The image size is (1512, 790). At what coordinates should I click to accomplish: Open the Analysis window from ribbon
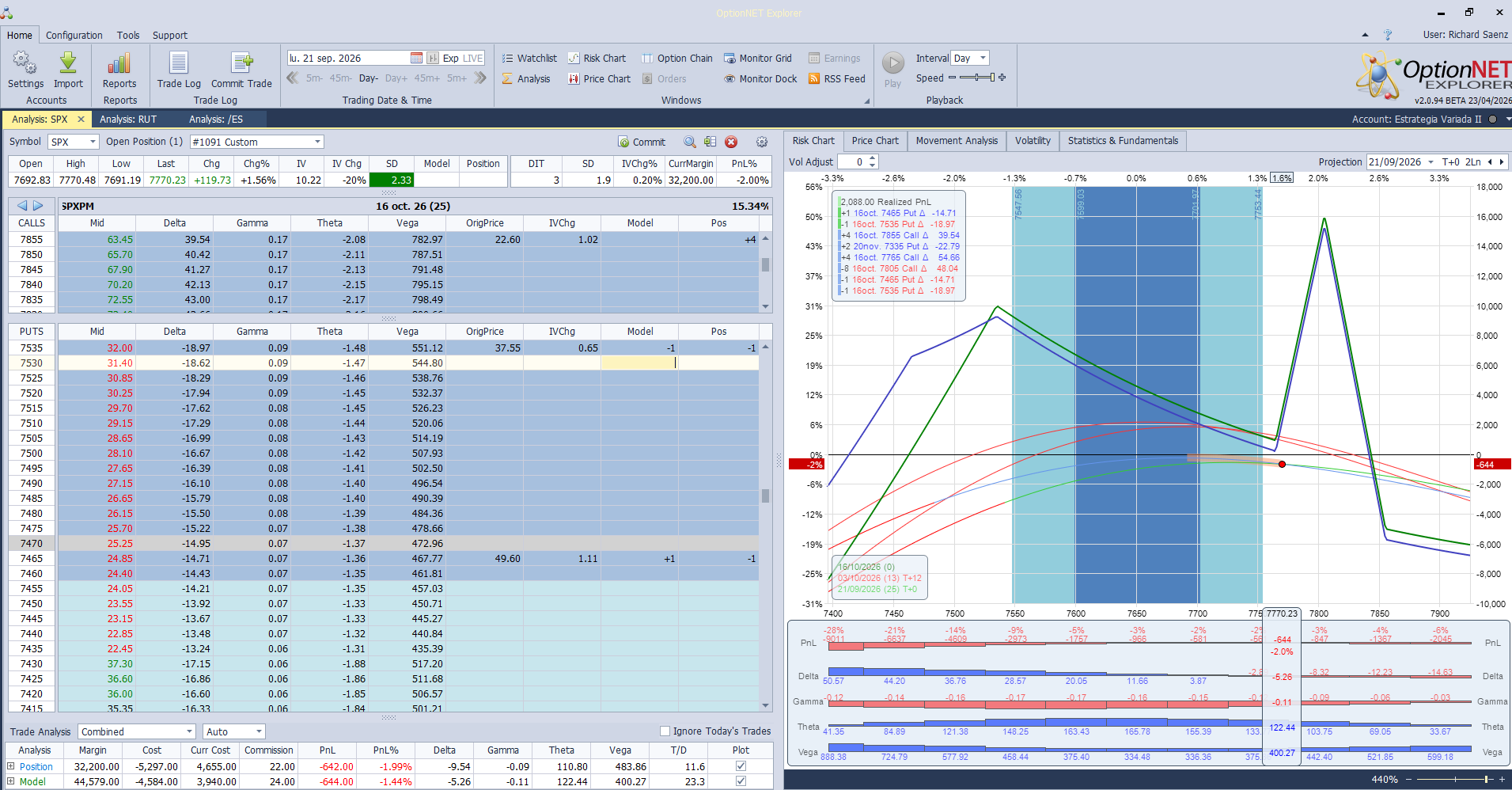526,78
